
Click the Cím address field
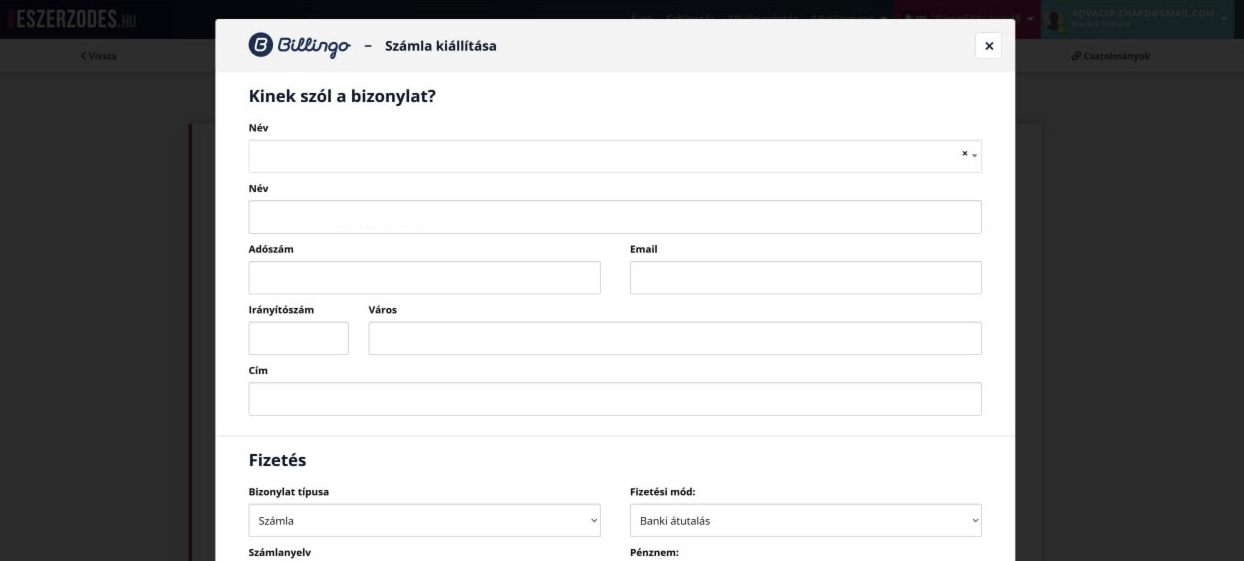(614, 399)
